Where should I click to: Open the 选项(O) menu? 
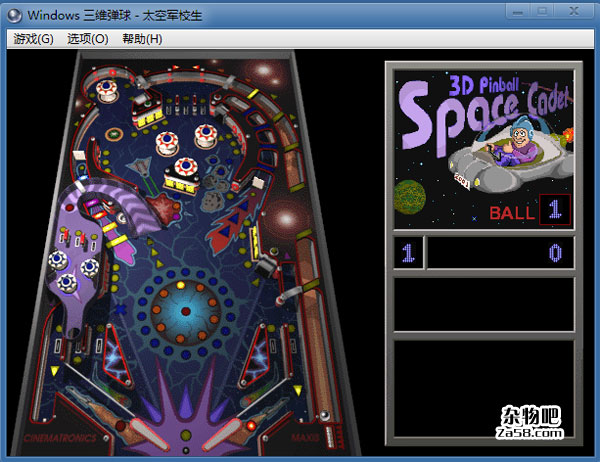coord(88,39)
